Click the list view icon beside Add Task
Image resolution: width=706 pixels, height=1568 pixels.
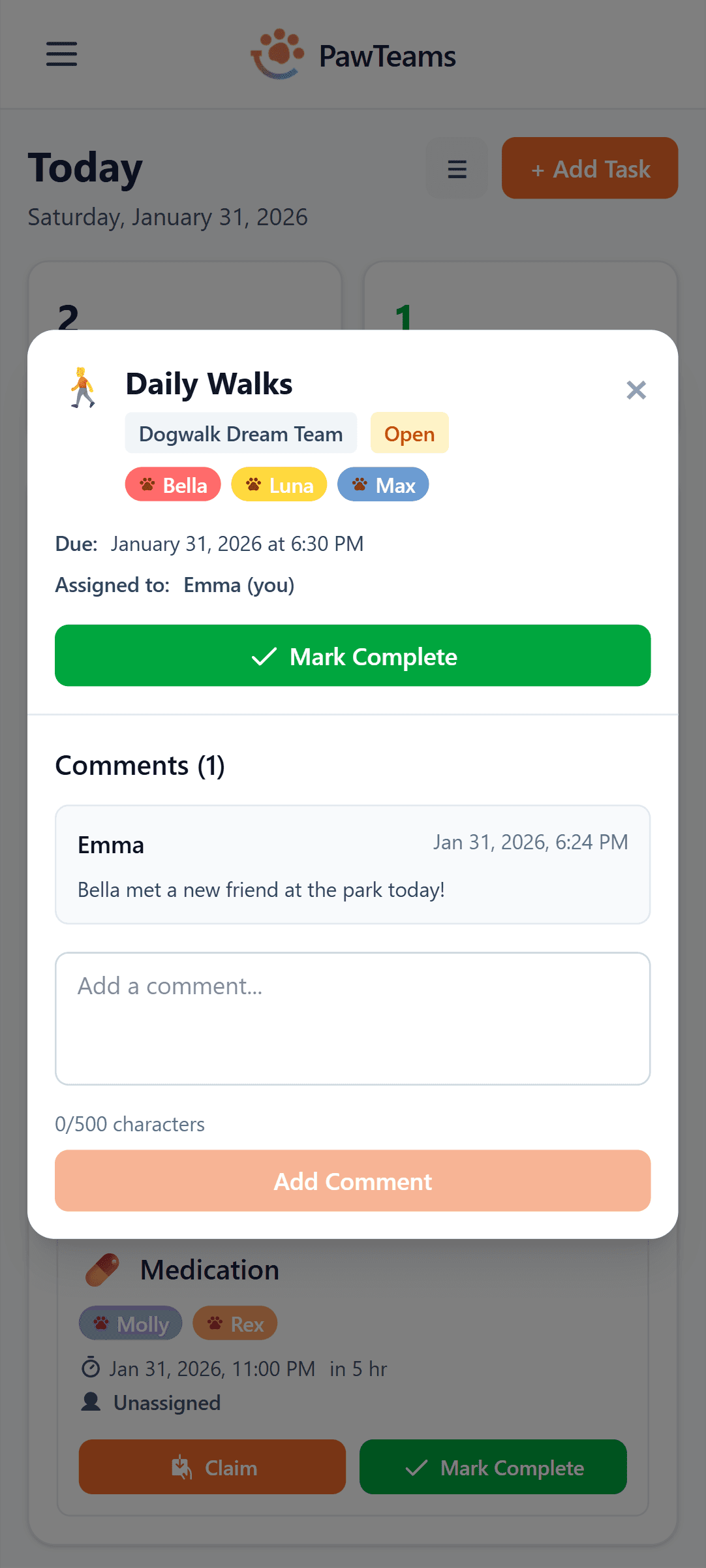(x=457, y=168)
